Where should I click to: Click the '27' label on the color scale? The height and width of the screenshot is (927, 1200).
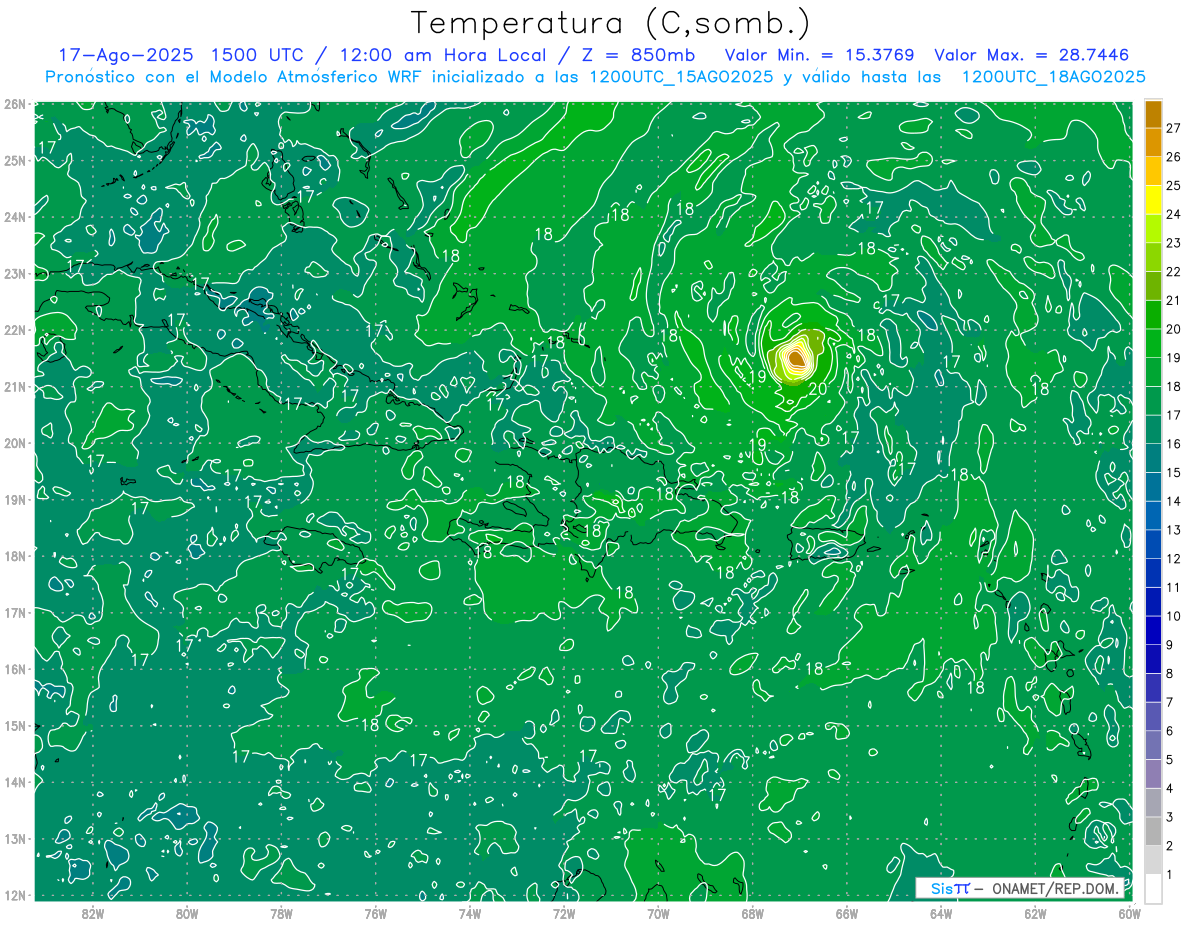coord(1174,127)
